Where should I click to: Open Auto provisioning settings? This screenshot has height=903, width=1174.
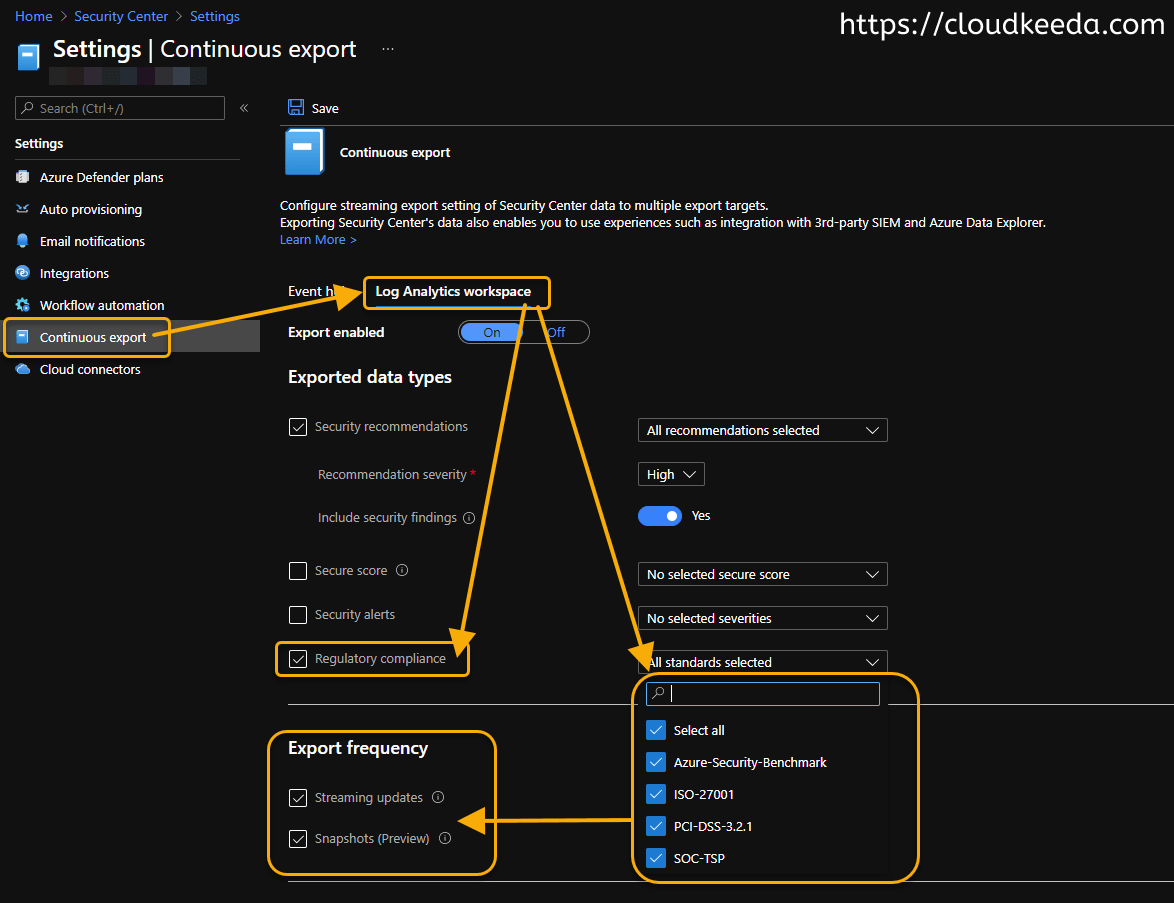tap(91, 210)
